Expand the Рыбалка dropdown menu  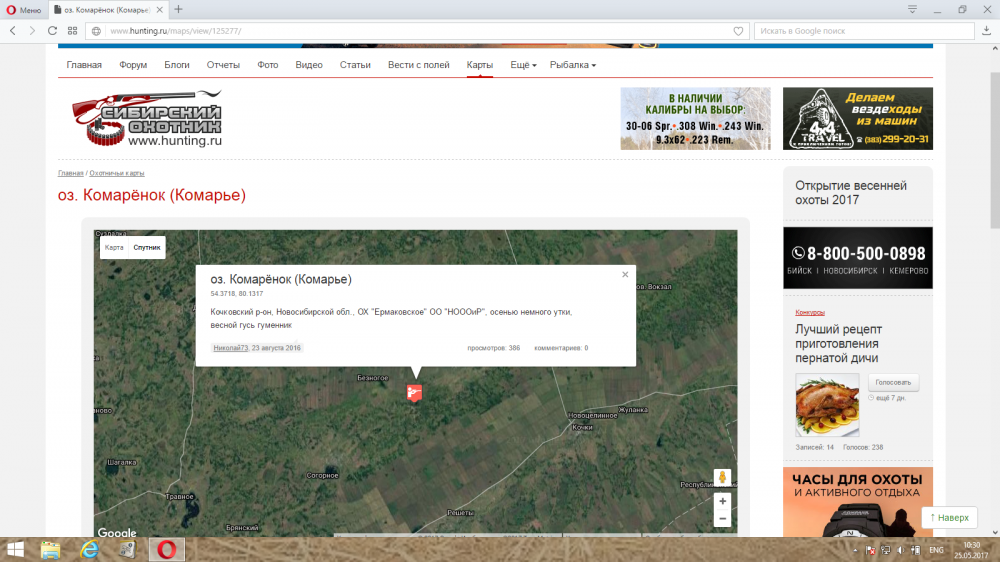573,65
